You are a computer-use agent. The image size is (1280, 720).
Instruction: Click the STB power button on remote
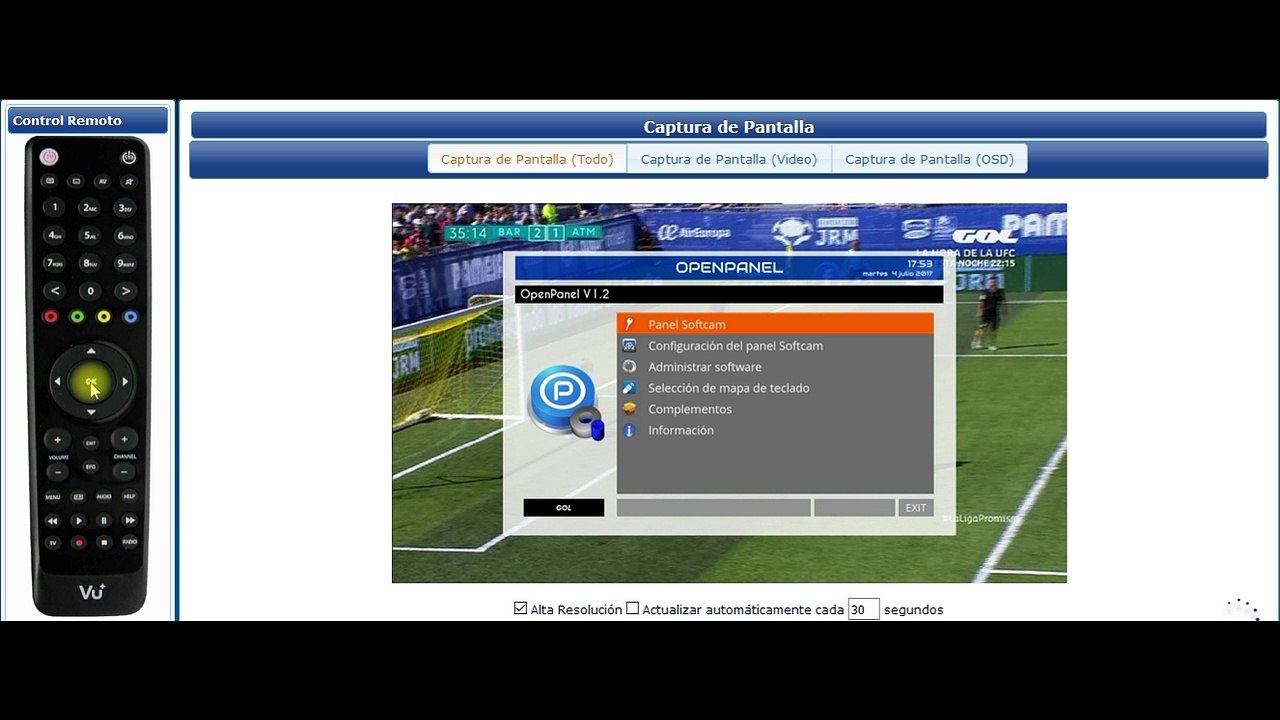click(129, 157)
